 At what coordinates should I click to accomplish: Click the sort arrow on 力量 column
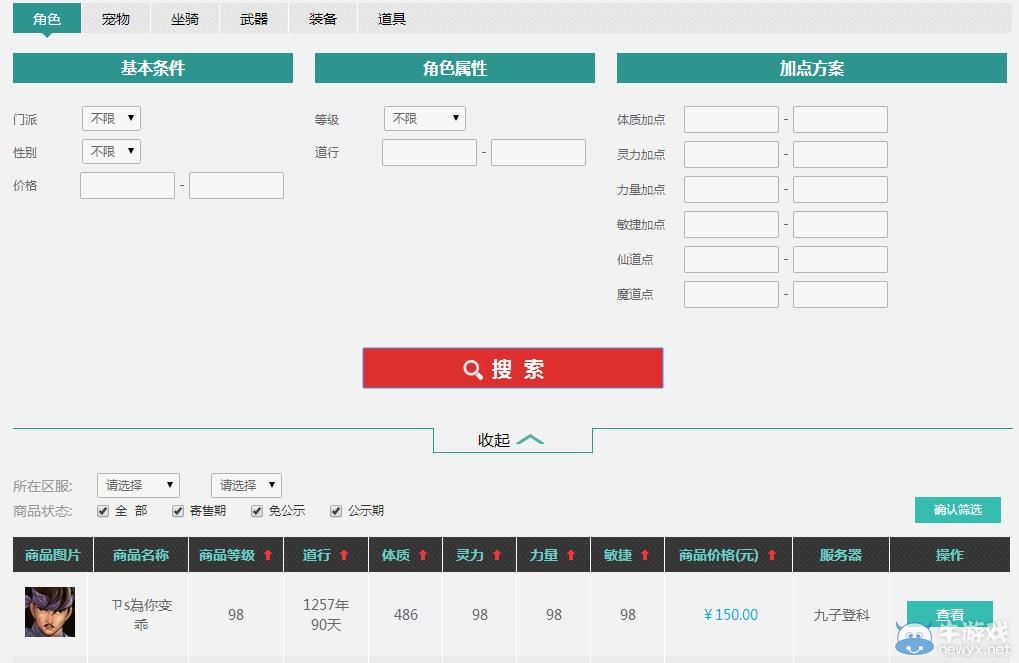(x=572, y=553)
